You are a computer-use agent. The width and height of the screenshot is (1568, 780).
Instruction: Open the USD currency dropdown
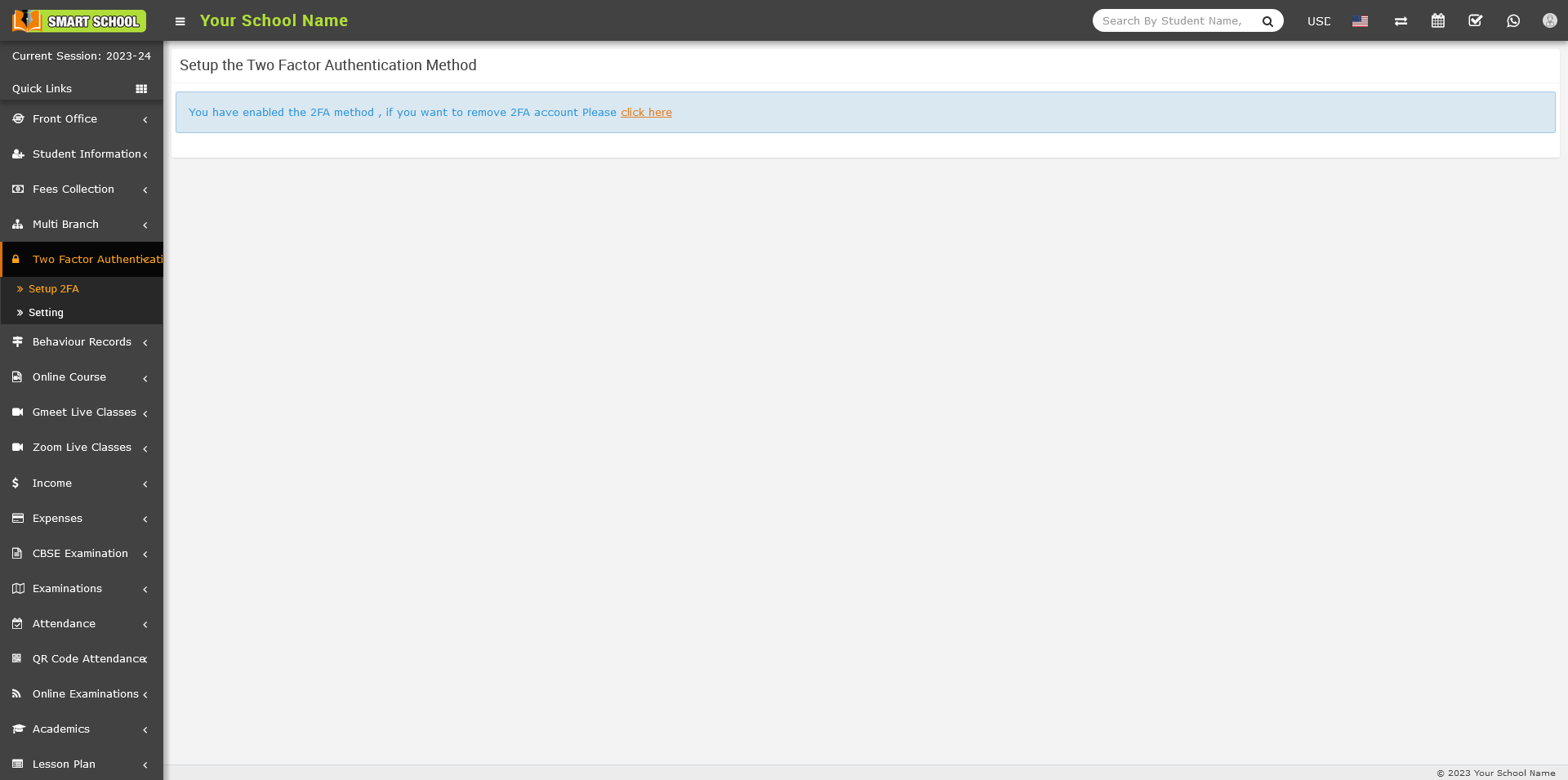pos(1318,21)
